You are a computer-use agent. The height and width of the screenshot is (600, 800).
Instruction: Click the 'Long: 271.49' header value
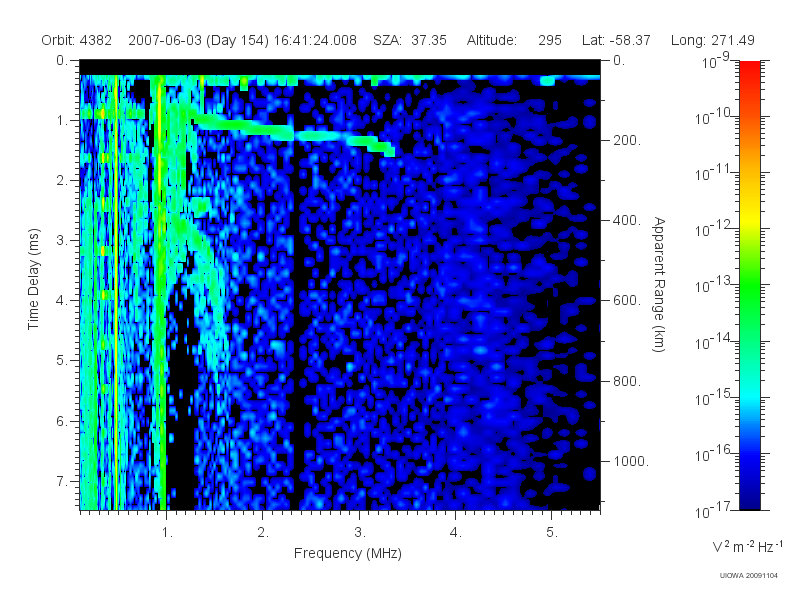[712, 40]
